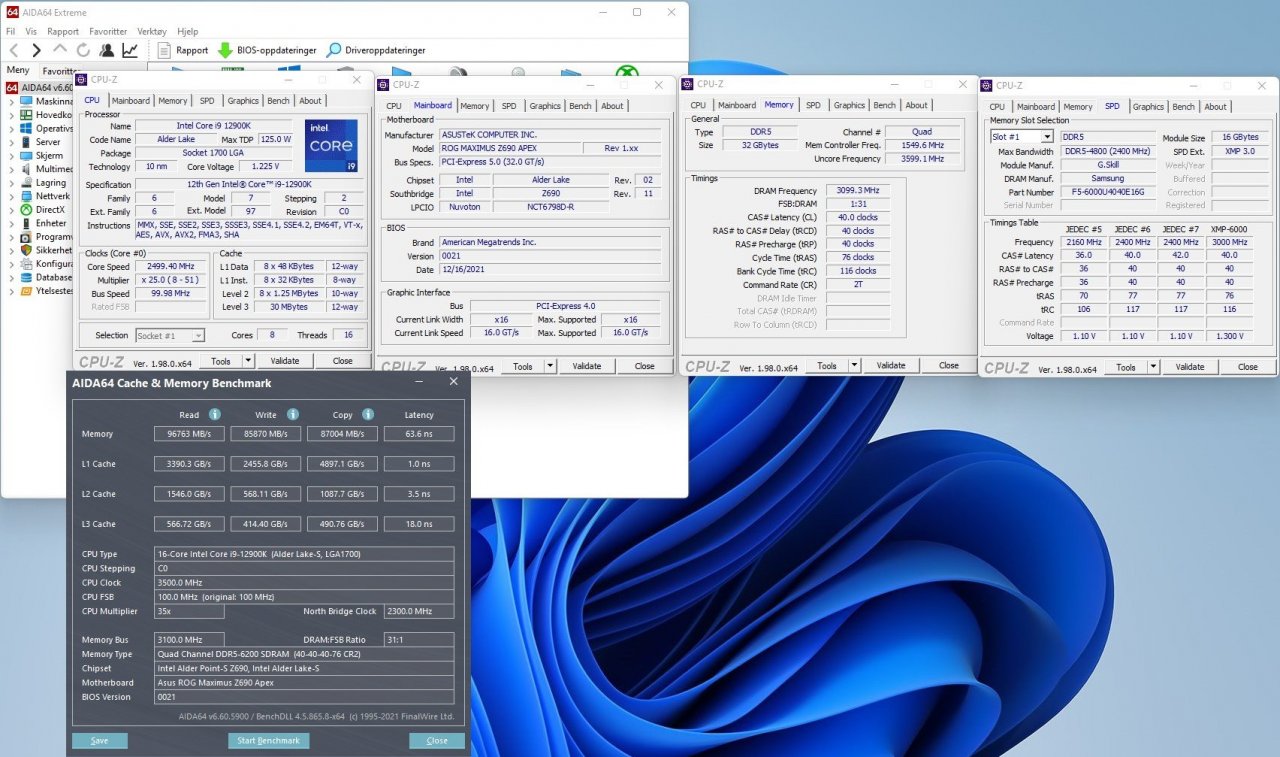Click the green BIOS-oppdateringer download icon

tap(225, 50)
